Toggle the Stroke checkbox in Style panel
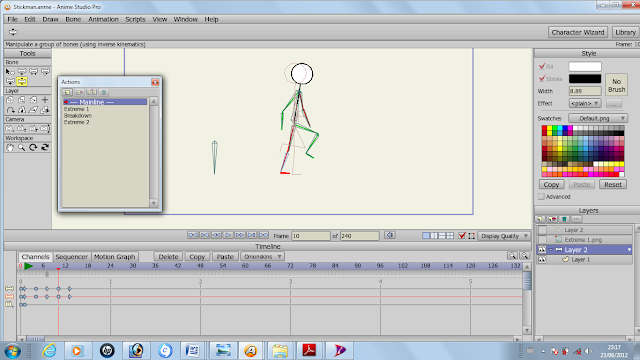The width and height of the screenshot is (640, 360). pos(542,78)
